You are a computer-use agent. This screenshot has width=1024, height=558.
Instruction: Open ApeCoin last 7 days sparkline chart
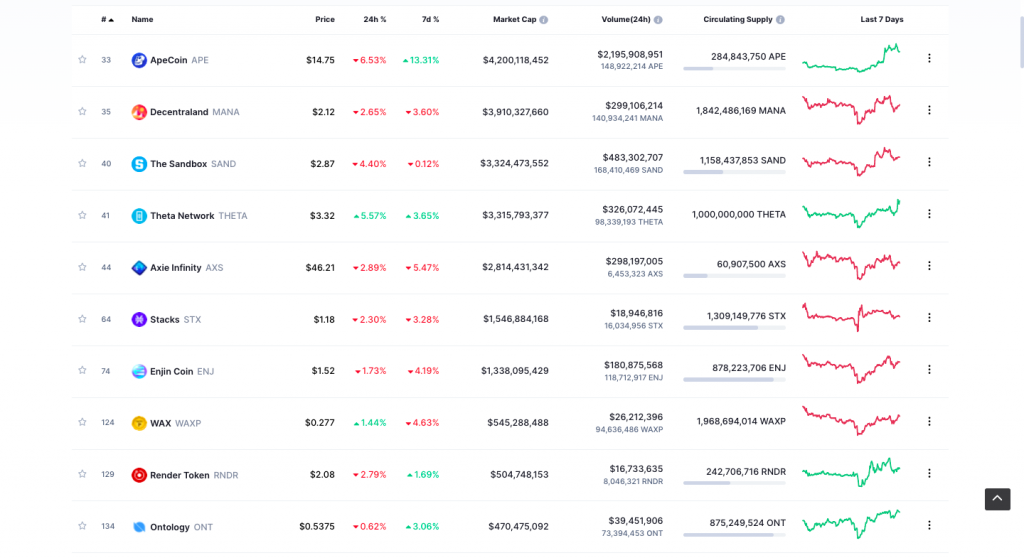851,58
